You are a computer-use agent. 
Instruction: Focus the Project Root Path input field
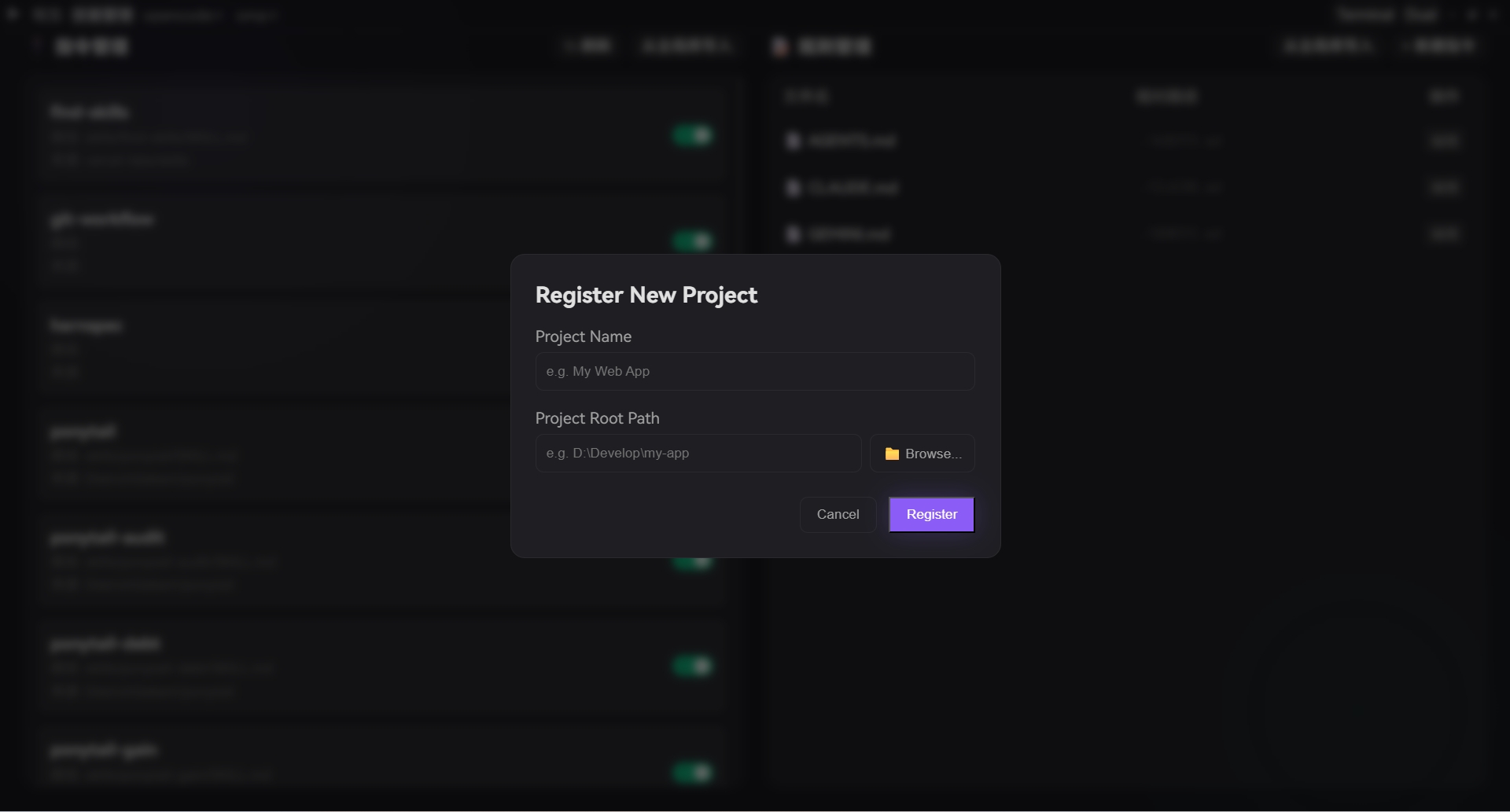698,453
